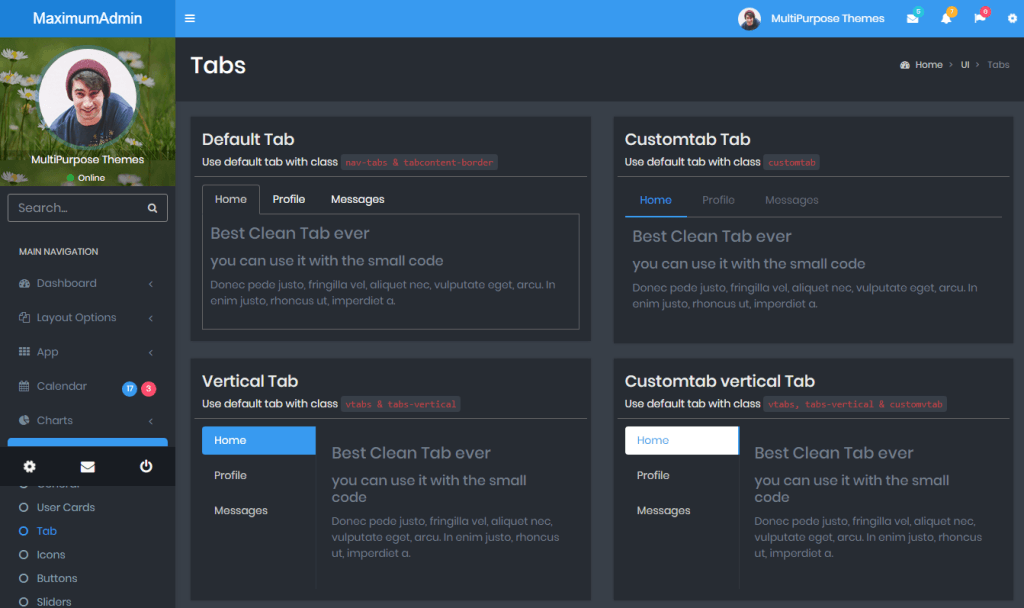Open User Cards sidebar link
Viewport: 1024px width, 608px height.
66,507
